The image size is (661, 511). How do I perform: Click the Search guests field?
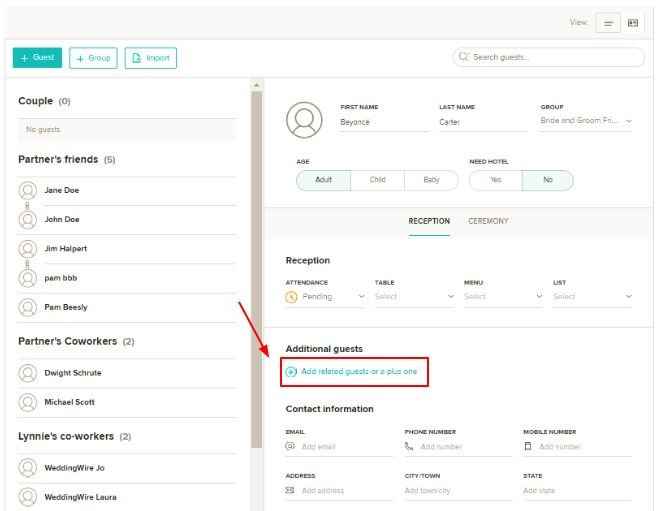[x=548, y=57]
